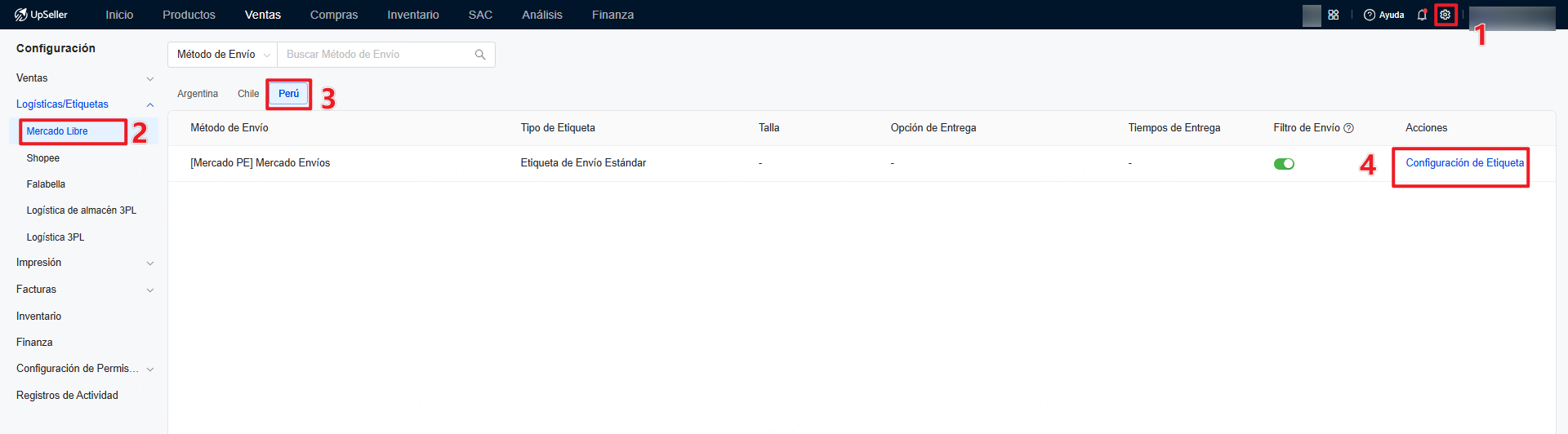Focus the Buscar Método de Envío field
Image resolution: width=1568 pixels, height=434 pixels.
pos(376,55)
